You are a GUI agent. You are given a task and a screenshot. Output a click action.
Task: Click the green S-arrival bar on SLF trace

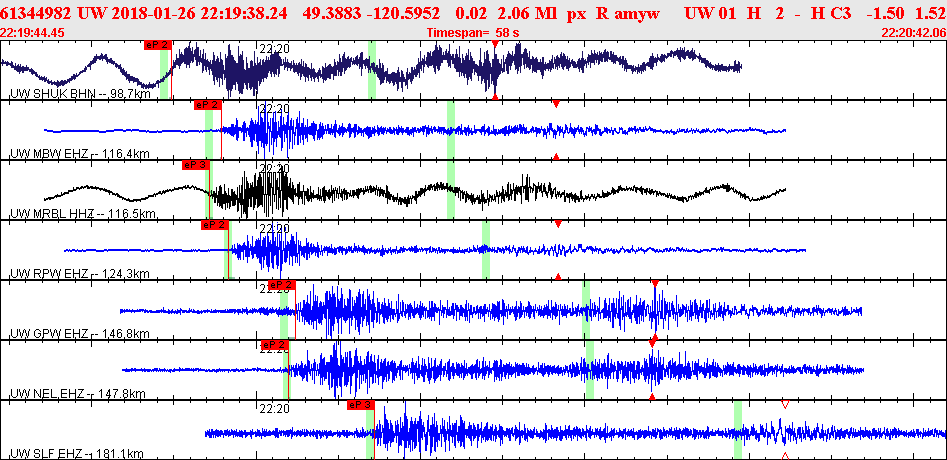tap(737, 430)
